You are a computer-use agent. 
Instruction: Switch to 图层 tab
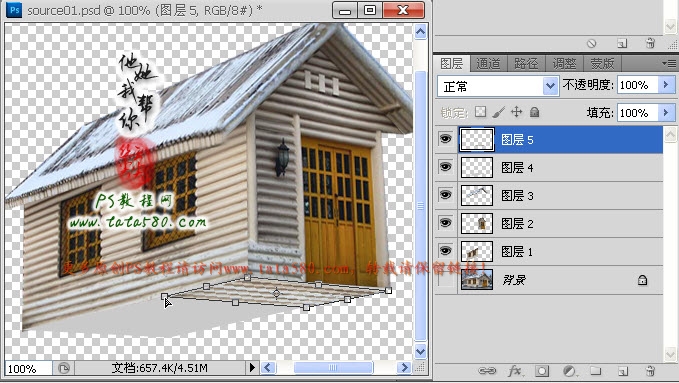[x=452, y=64]
